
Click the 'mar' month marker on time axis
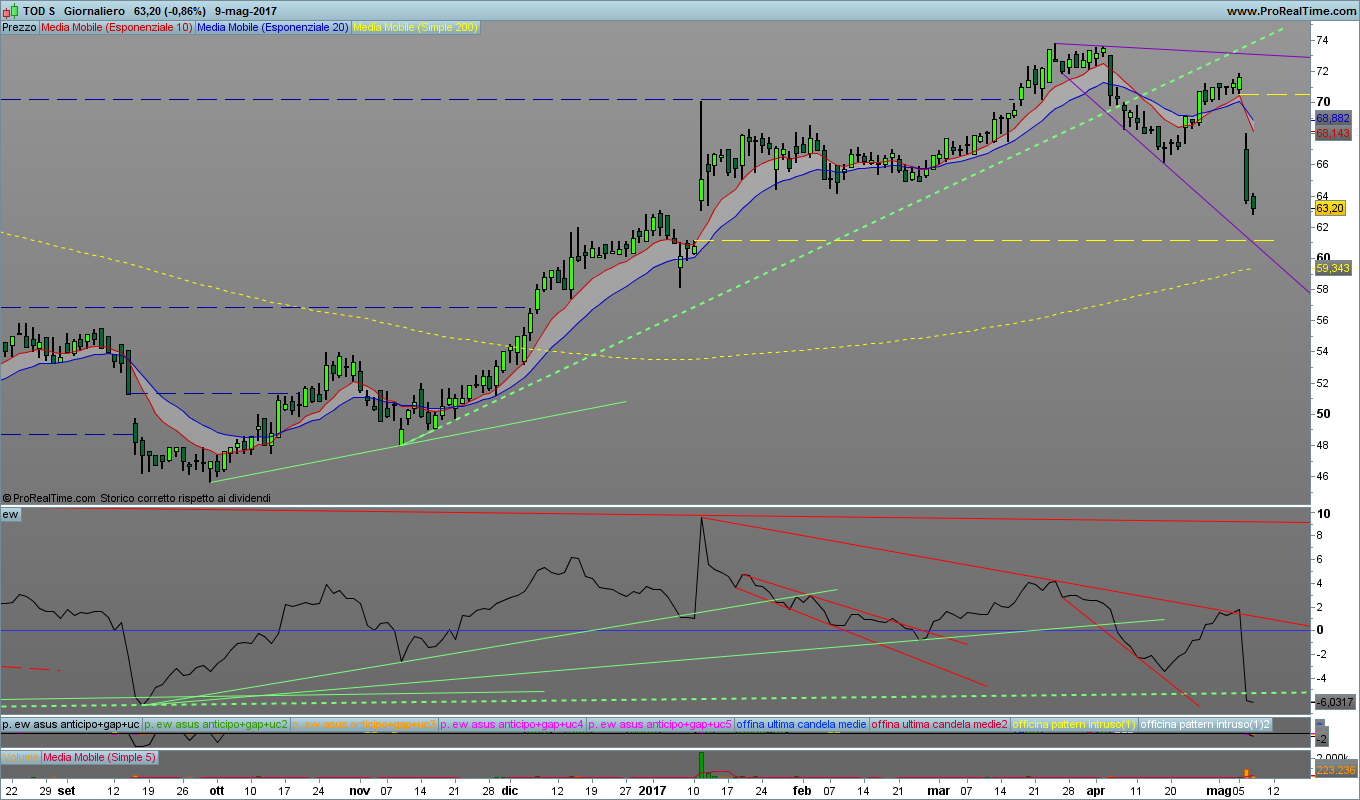tap(939, 790)
